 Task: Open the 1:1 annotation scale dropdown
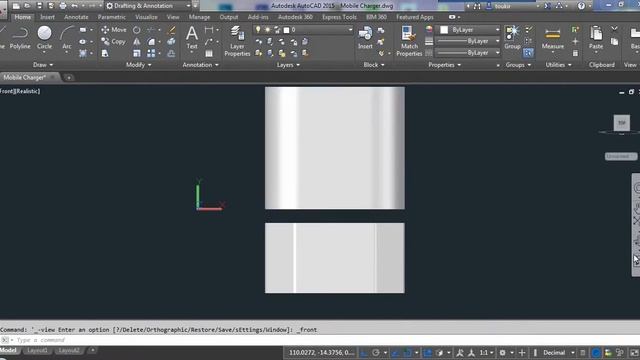(x=486, y=353)
